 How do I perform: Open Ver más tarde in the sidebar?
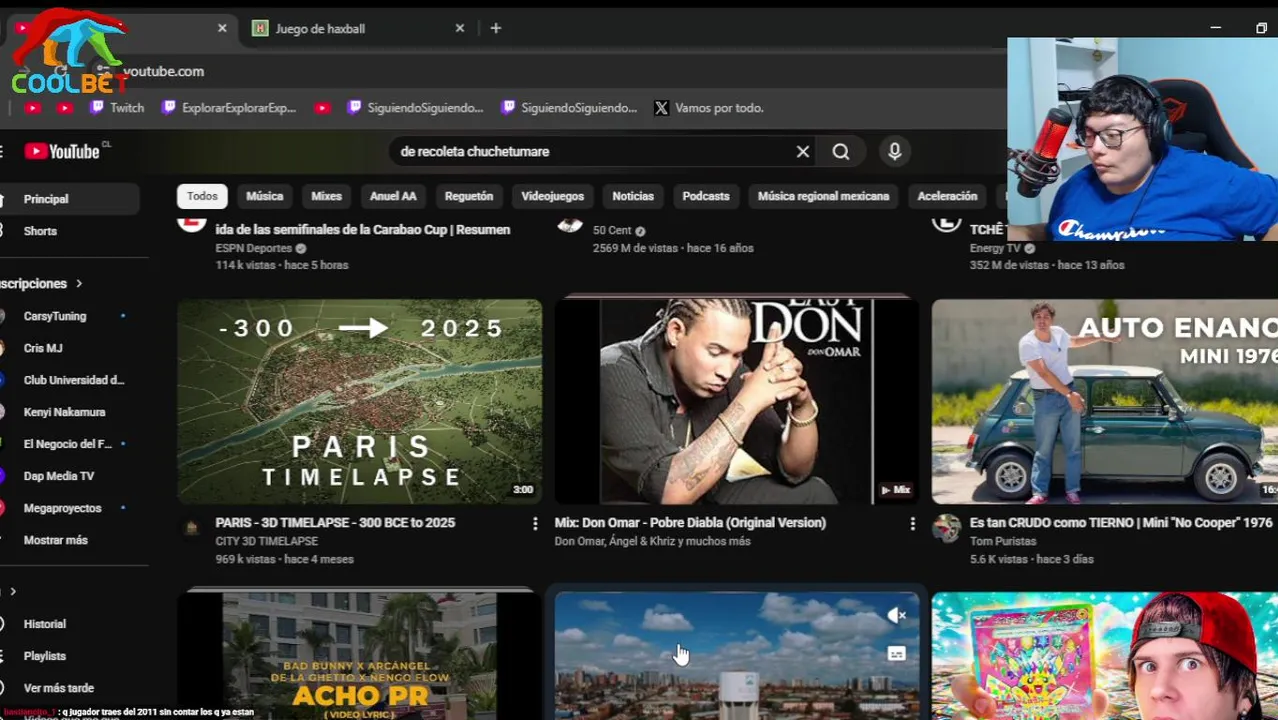[x=70, y=688]
